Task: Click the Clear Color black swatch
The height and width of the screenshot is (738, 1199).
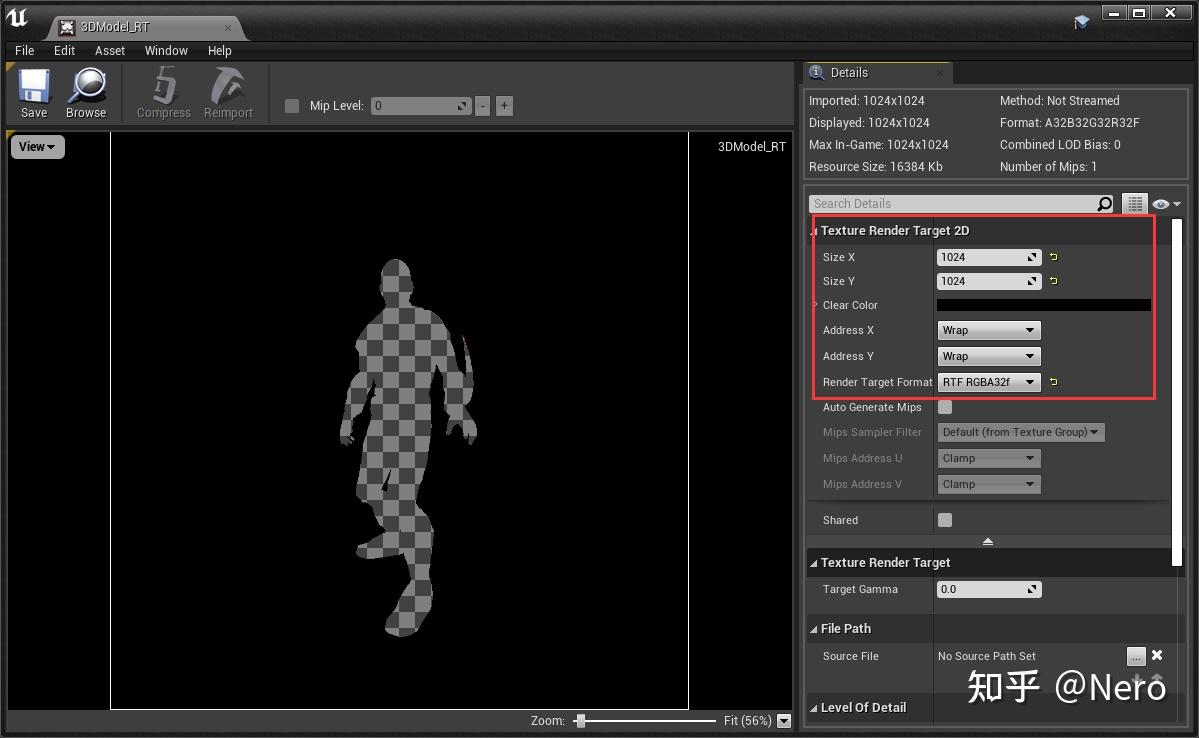Action: click(1043, 305)
